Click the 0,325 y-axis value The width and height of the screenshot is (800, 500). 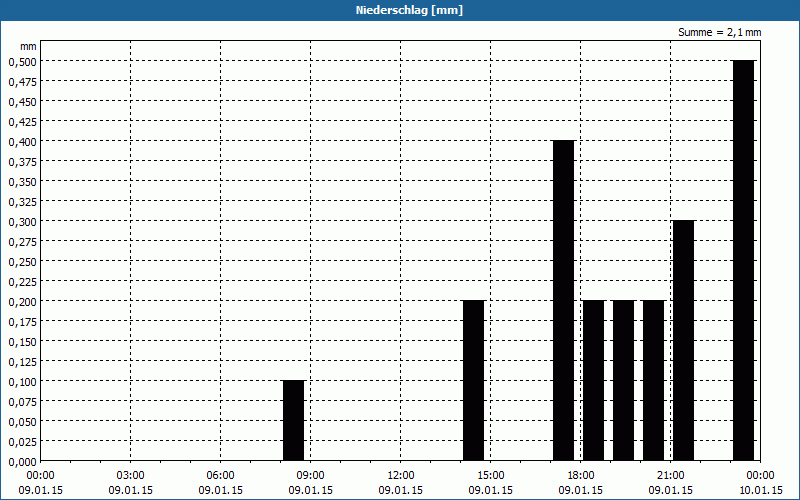pos(22,202)
